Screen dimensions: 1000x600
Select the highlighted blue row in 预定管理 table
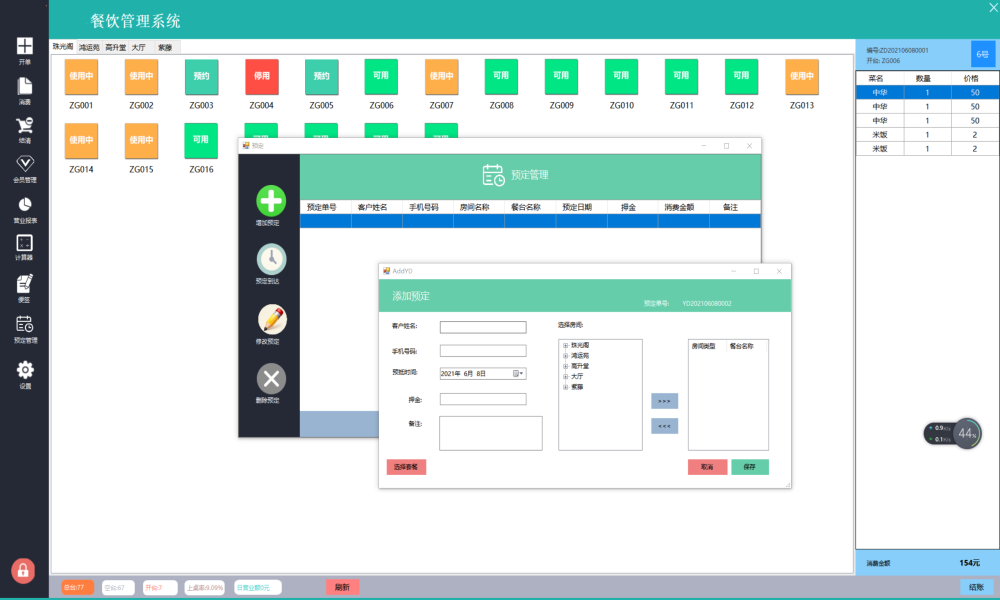[x=530, y=221]
